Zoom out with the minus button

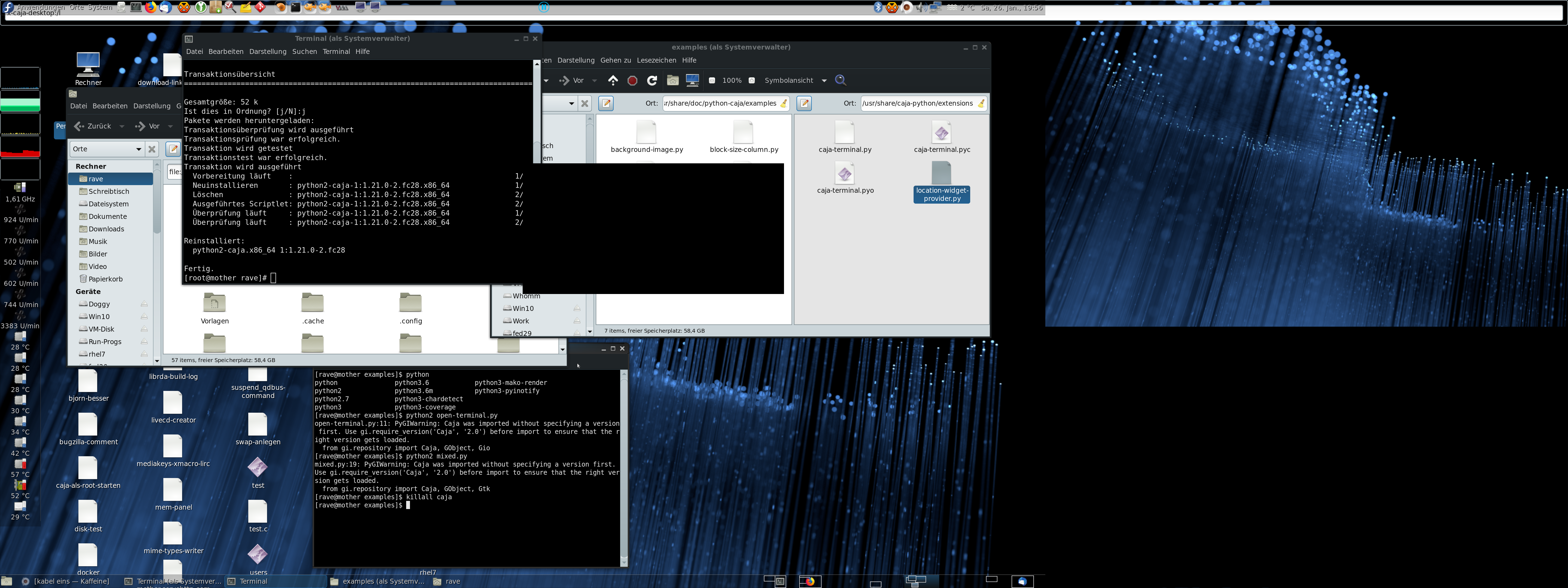(x=712, y=80)
